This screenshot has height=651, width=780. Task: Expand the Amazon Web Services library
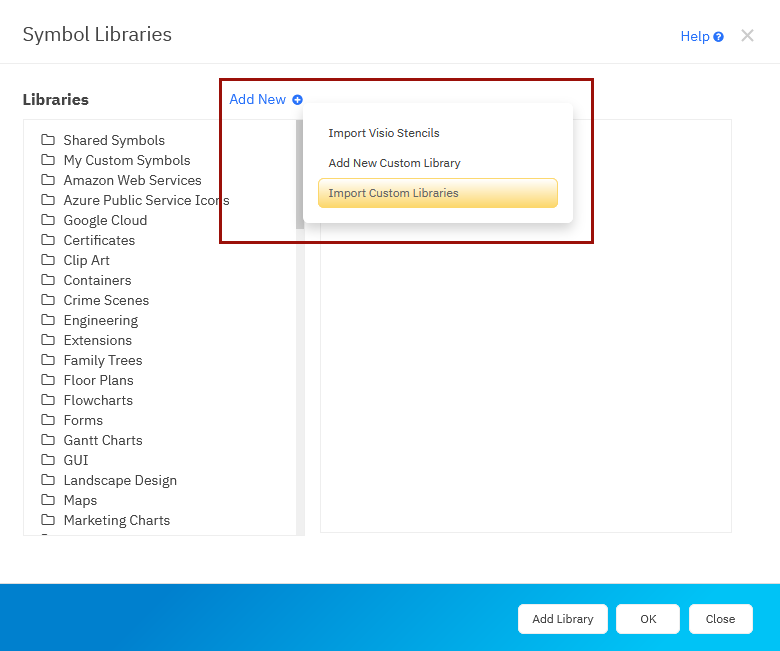coord(132,180)
